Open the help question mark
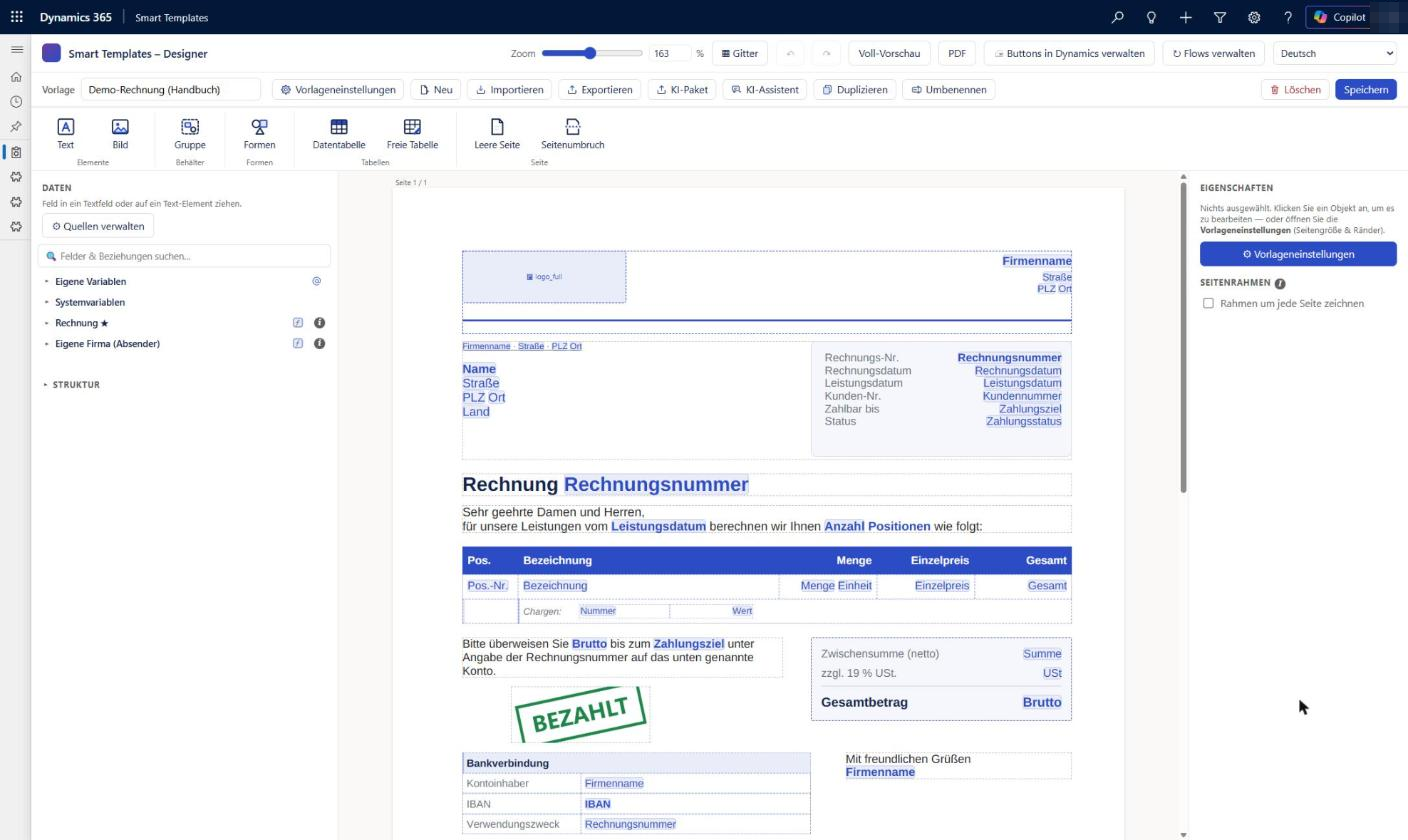1408x840 pixels. [x=1288, y=17]
